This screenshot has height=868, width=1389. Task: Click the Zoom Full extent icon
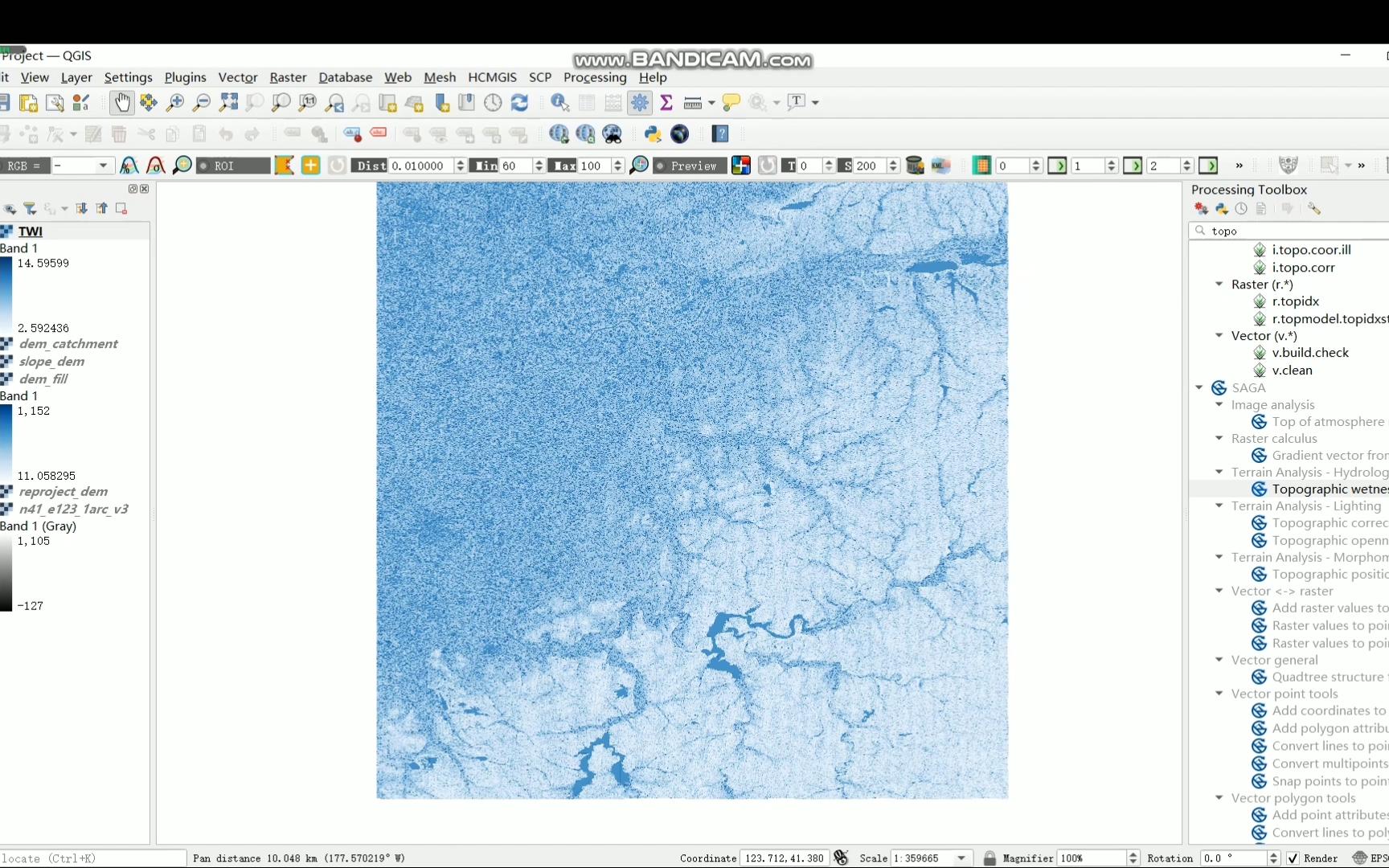point(228,102)
